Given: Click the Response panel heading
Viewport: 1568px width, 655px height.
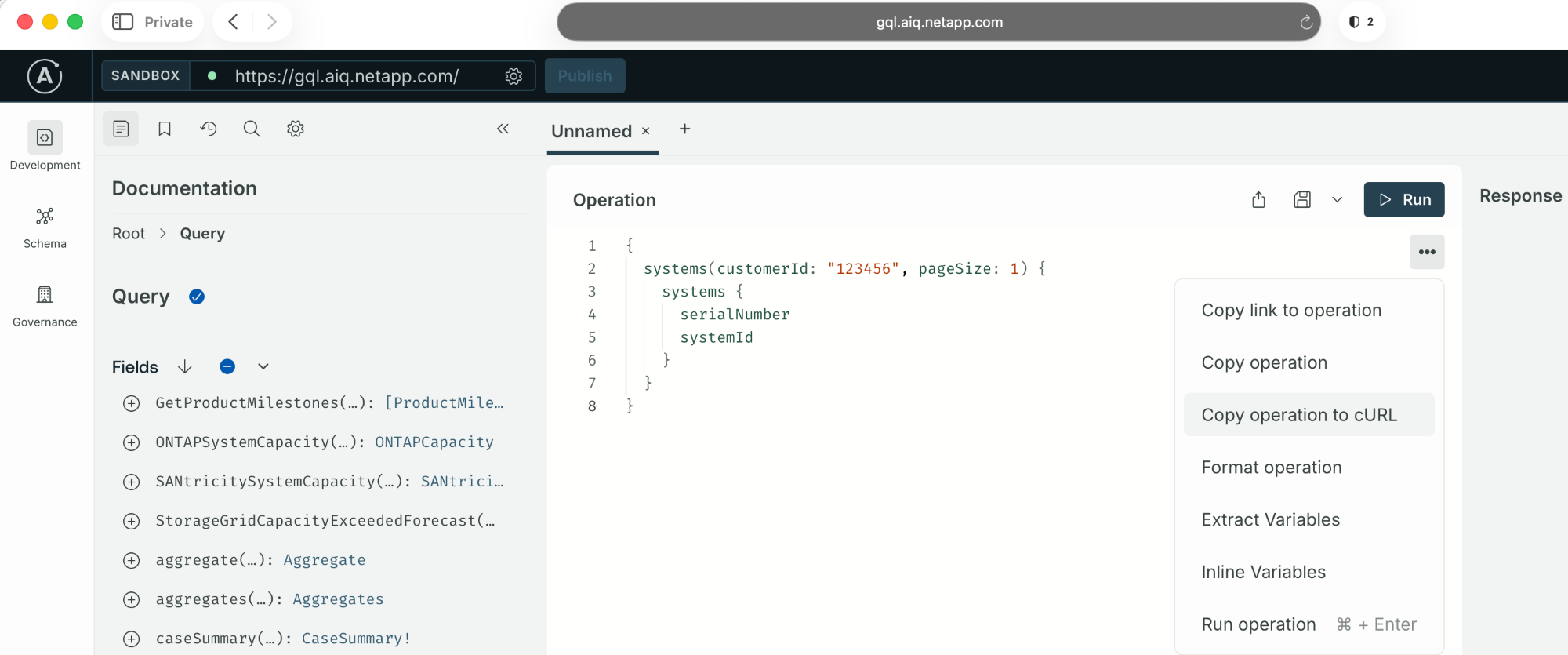Looking at the screenshot, I should (x=1520, y=196).
